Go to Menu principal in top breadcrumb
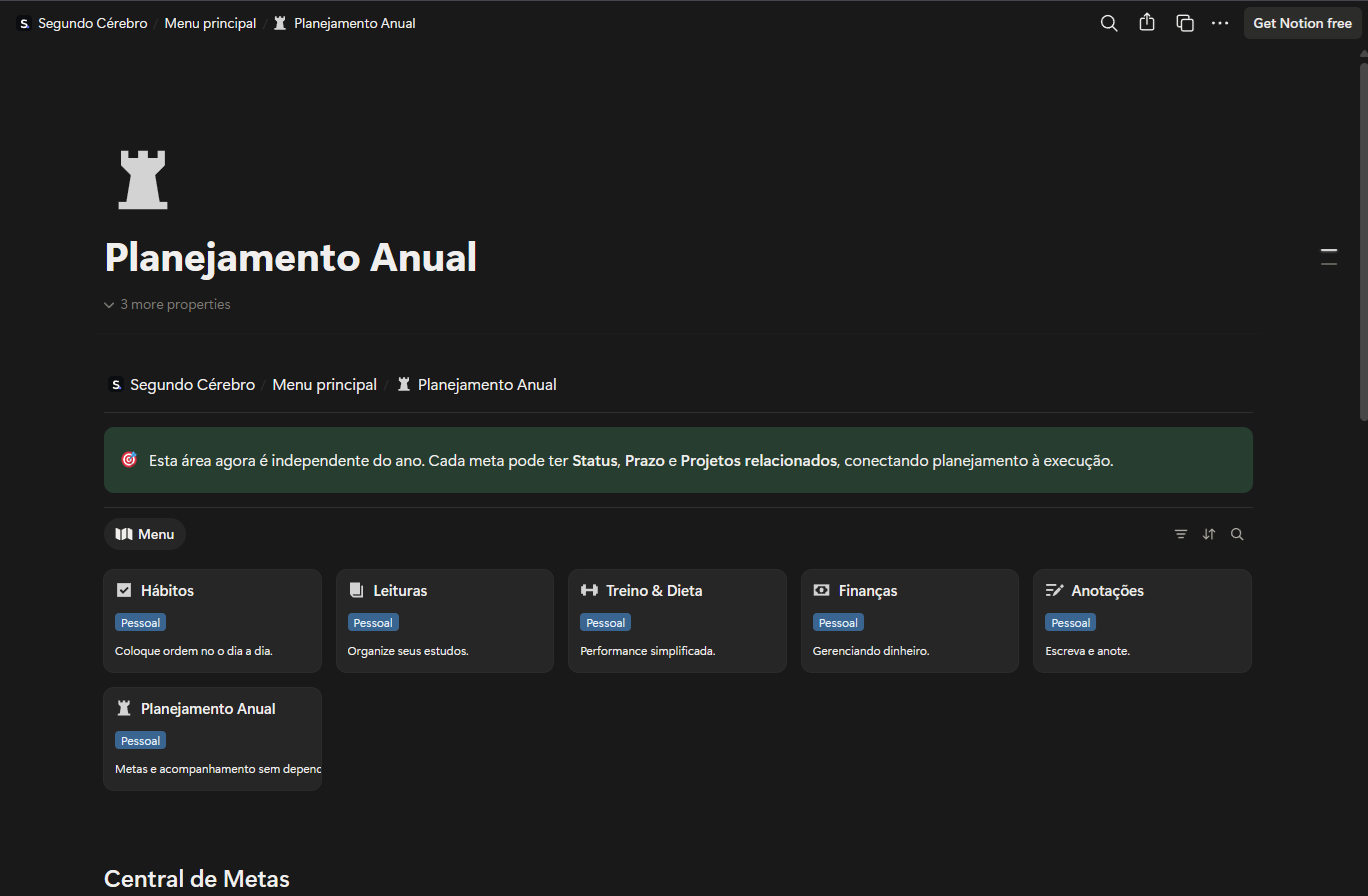 210,23
